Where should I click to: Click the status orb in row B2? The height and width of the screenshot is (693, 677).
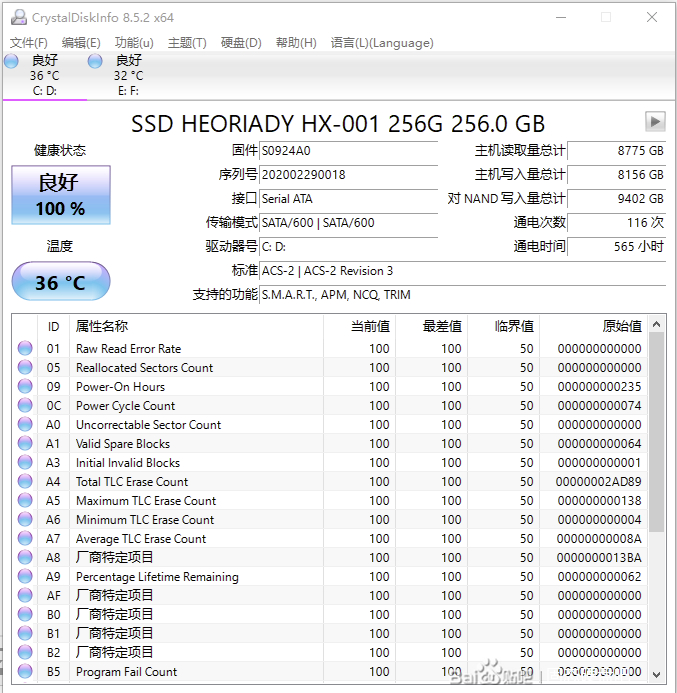25,652
